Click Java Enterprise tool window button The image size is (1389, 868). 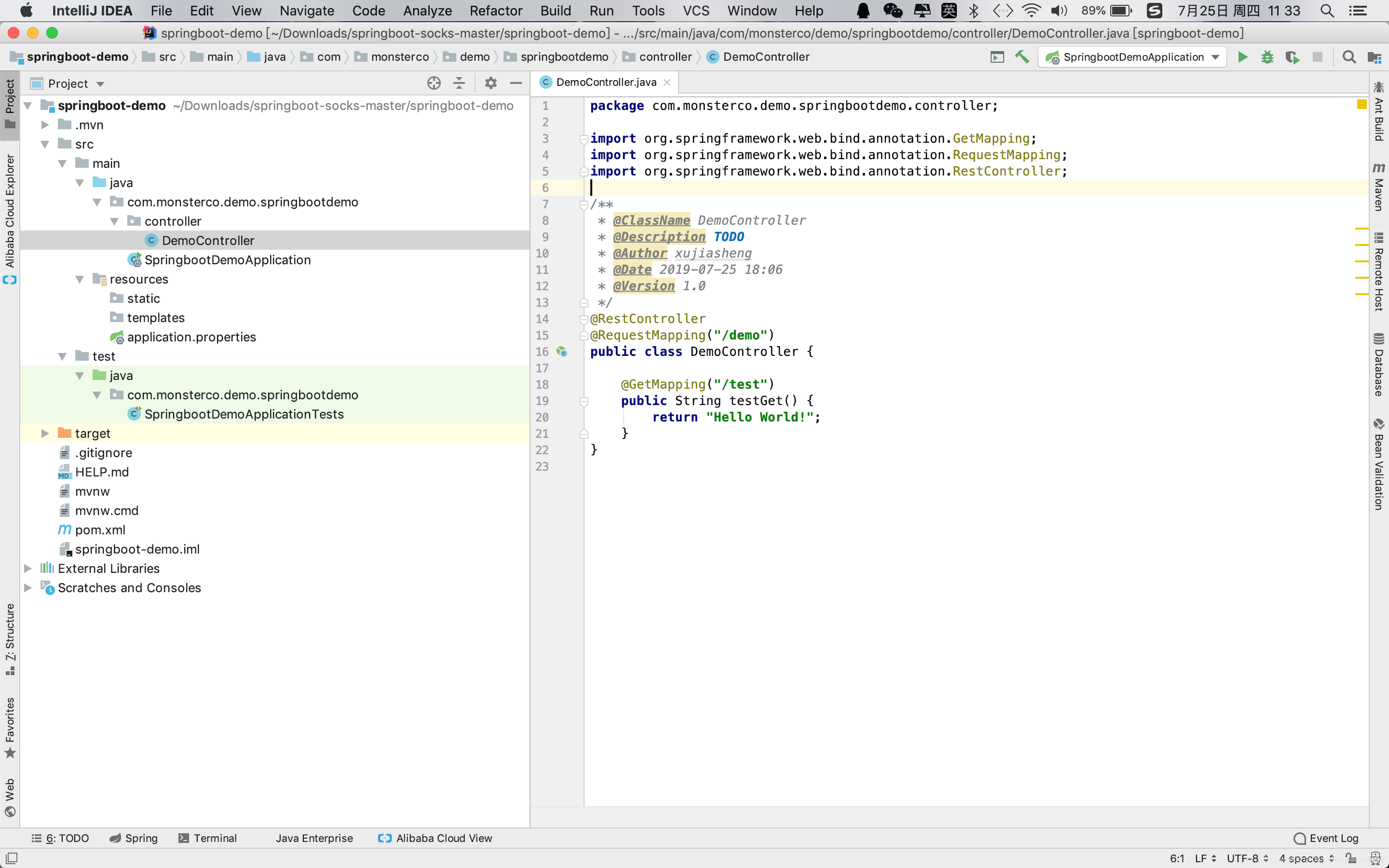314,838
